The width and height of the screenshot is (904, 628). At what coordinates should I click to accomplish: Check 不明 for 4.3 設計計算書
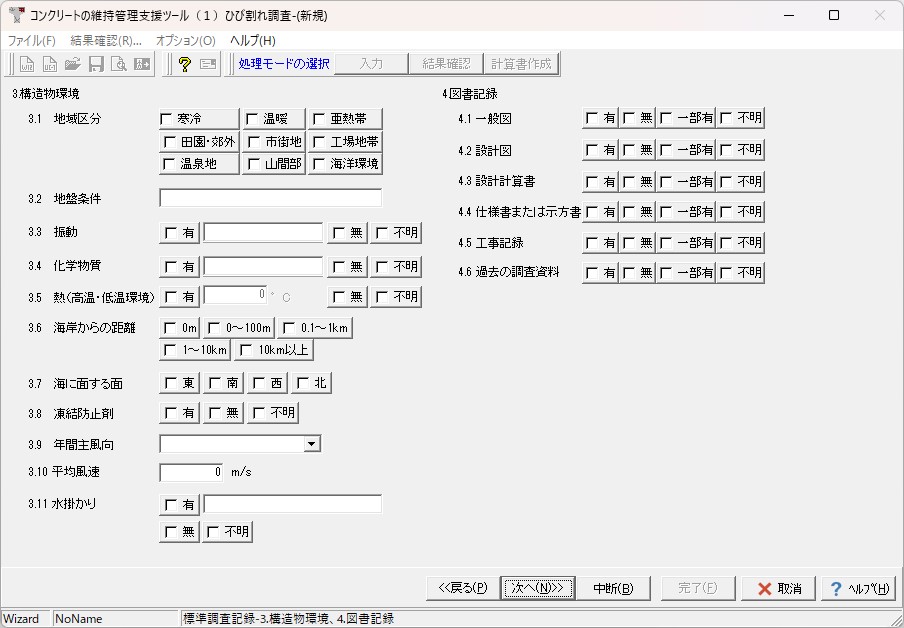(726, 182)
